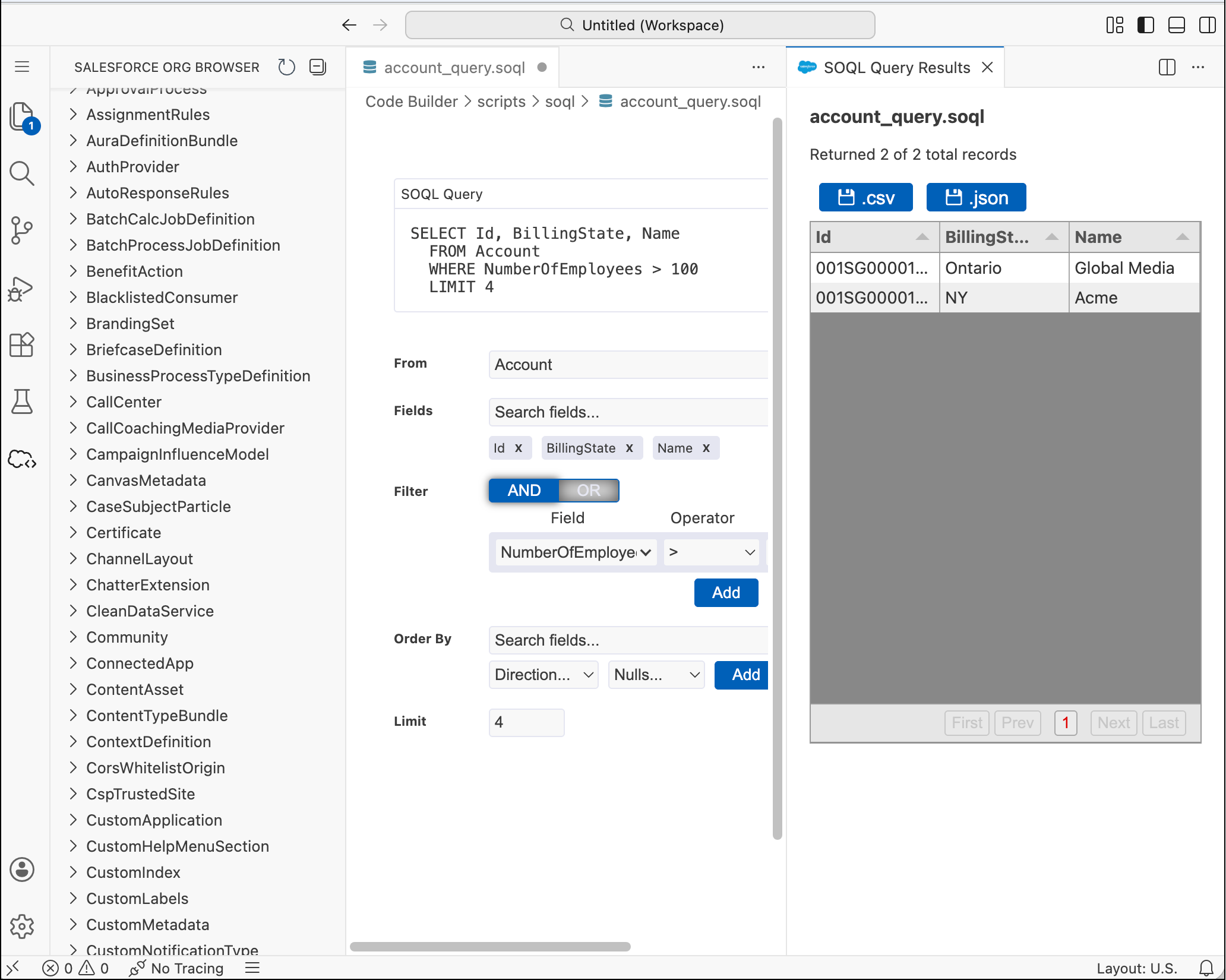Click No Tracing status bar item

(x=177, y=968)
